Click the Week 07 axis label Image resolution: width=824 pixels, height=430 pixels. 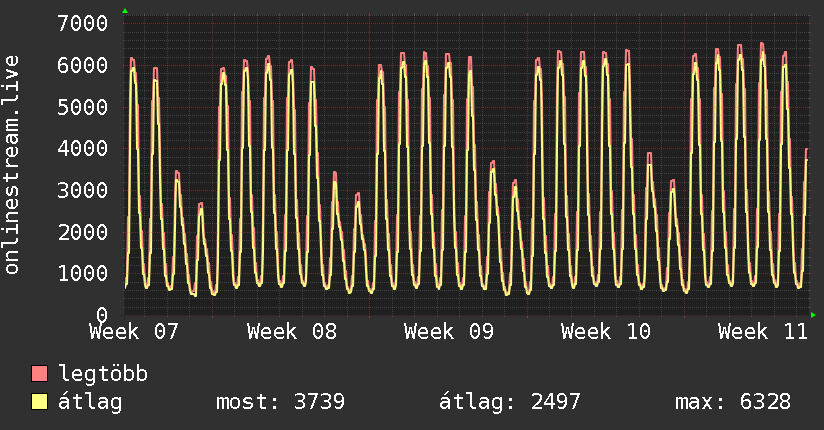pos(134,332)
